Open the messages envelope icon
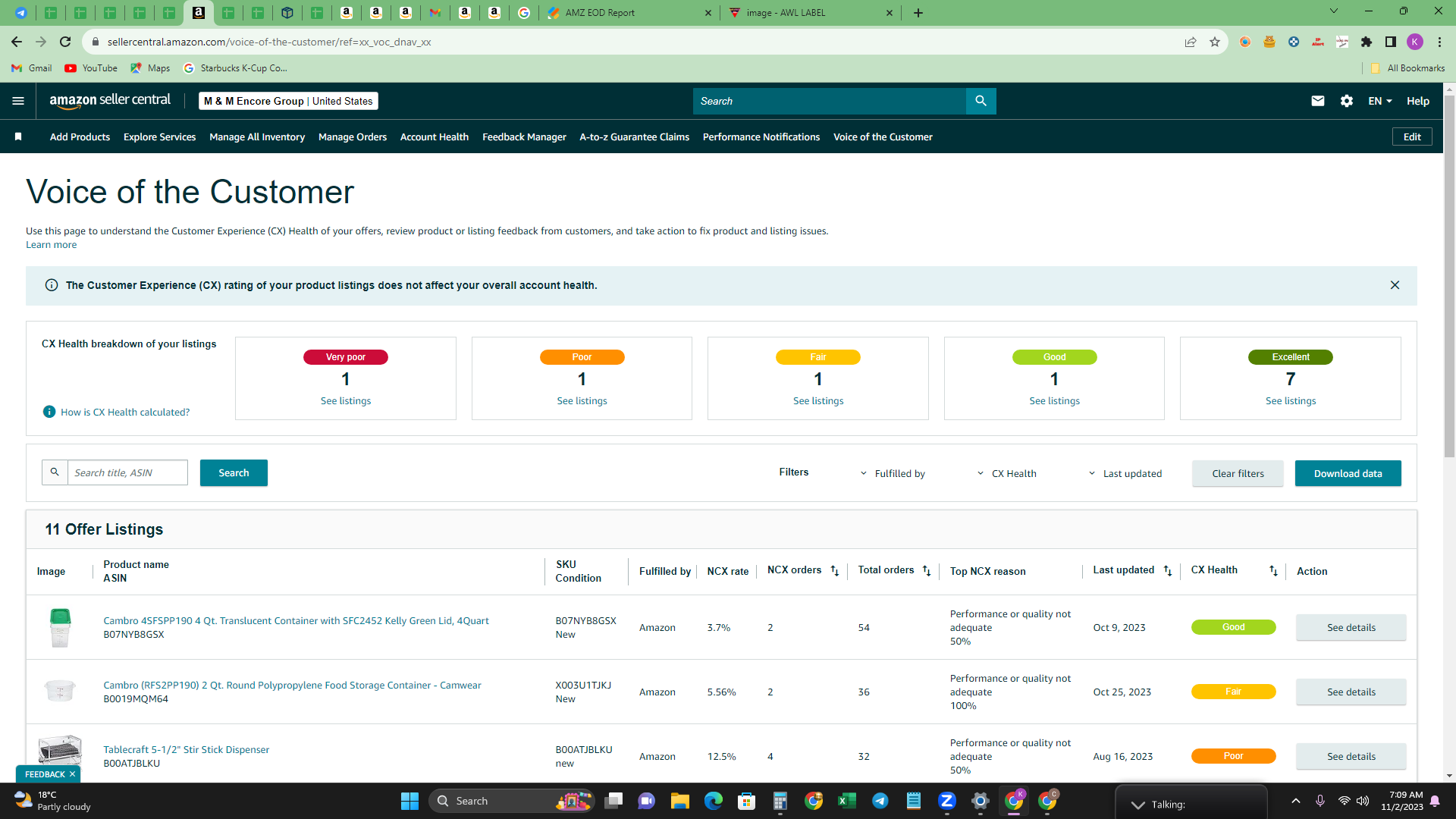Image resolution: width=1456 pixels, height=819 pixels. point(1318,101)
